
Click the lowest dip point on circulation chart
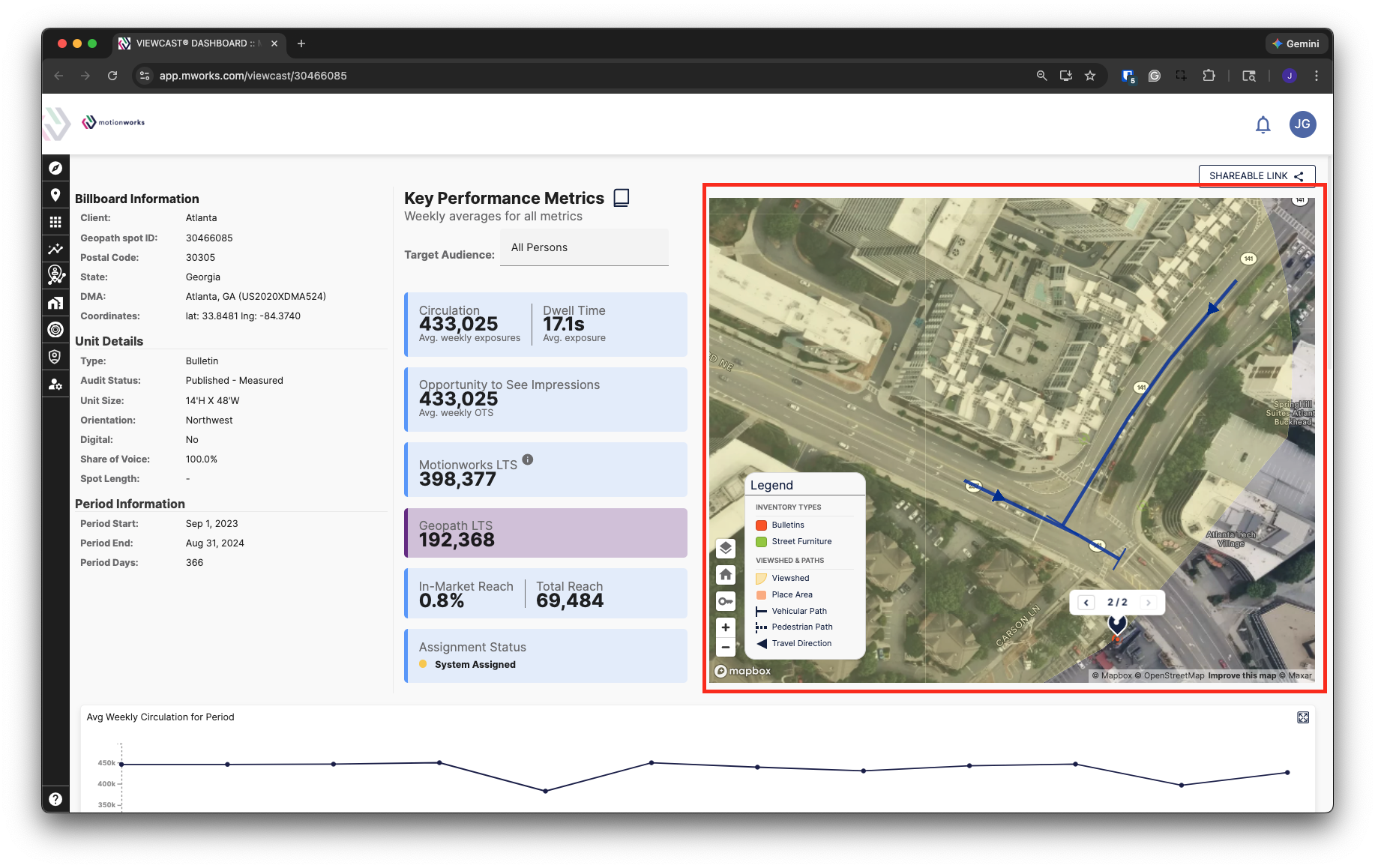(x=545, y=791)
